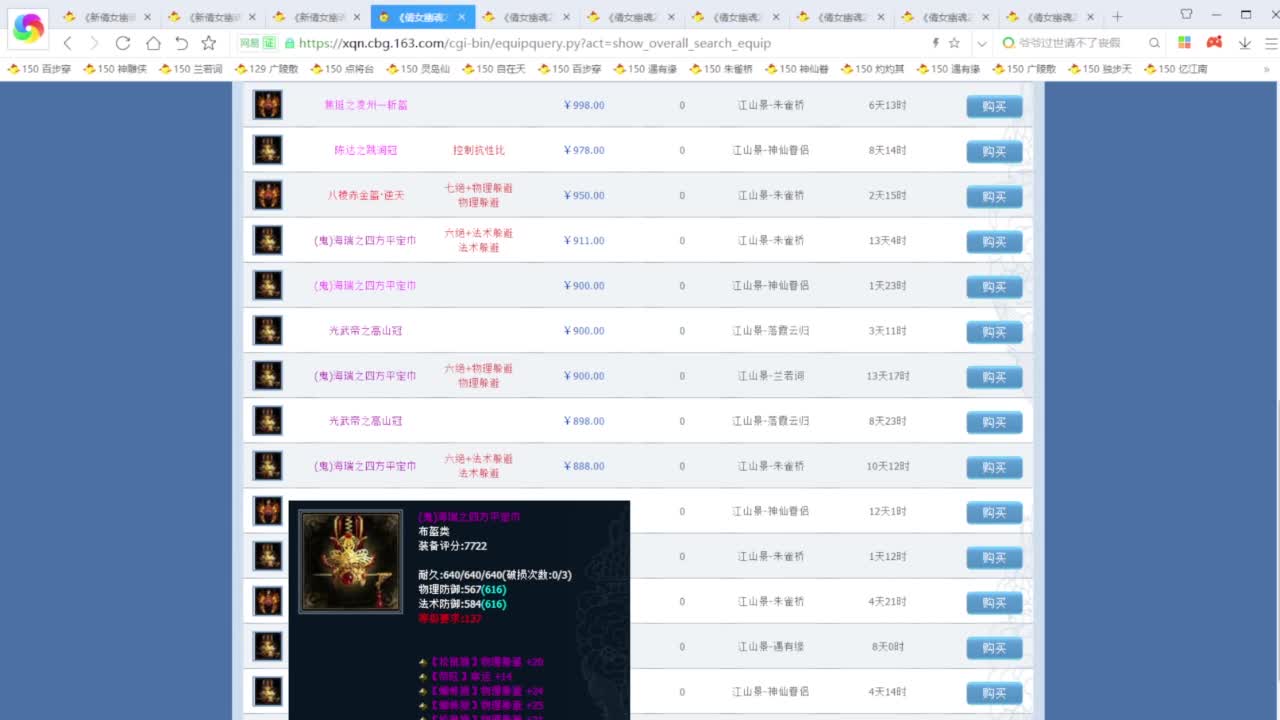Reload the page with the refresh icon
Viewport: 1280px width, 720px height.
[x=123, y=43]
